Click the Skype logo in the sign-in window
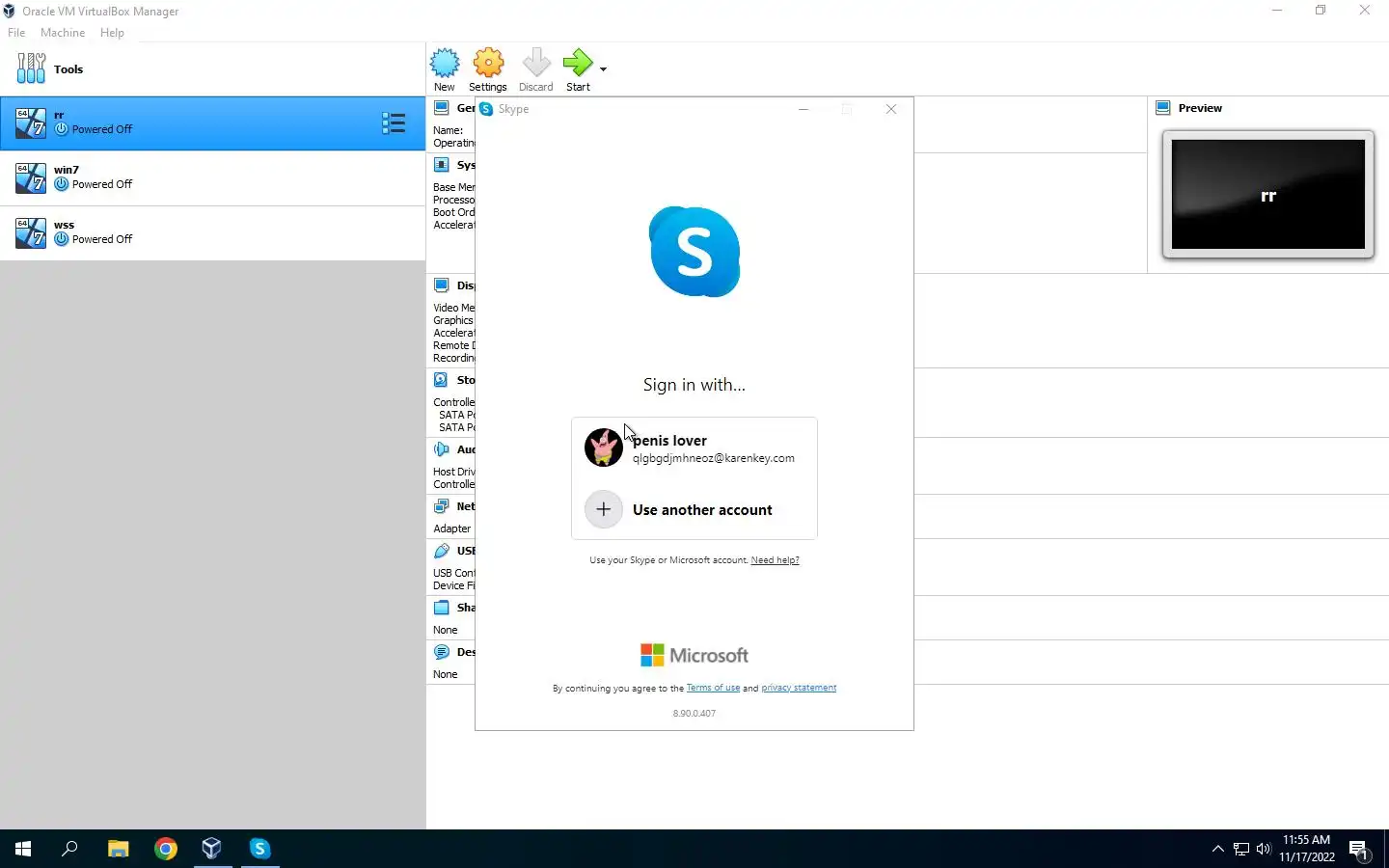This screenshot has width=1389, height=868. coord(694,252)
